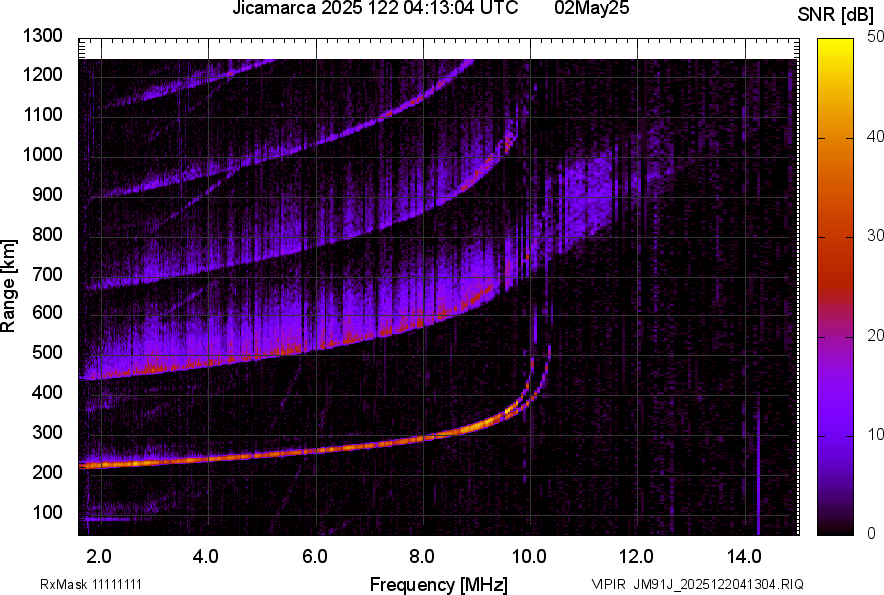Click the range tick label '900'
Screen dimensions: 884x595
pos(47,195)
